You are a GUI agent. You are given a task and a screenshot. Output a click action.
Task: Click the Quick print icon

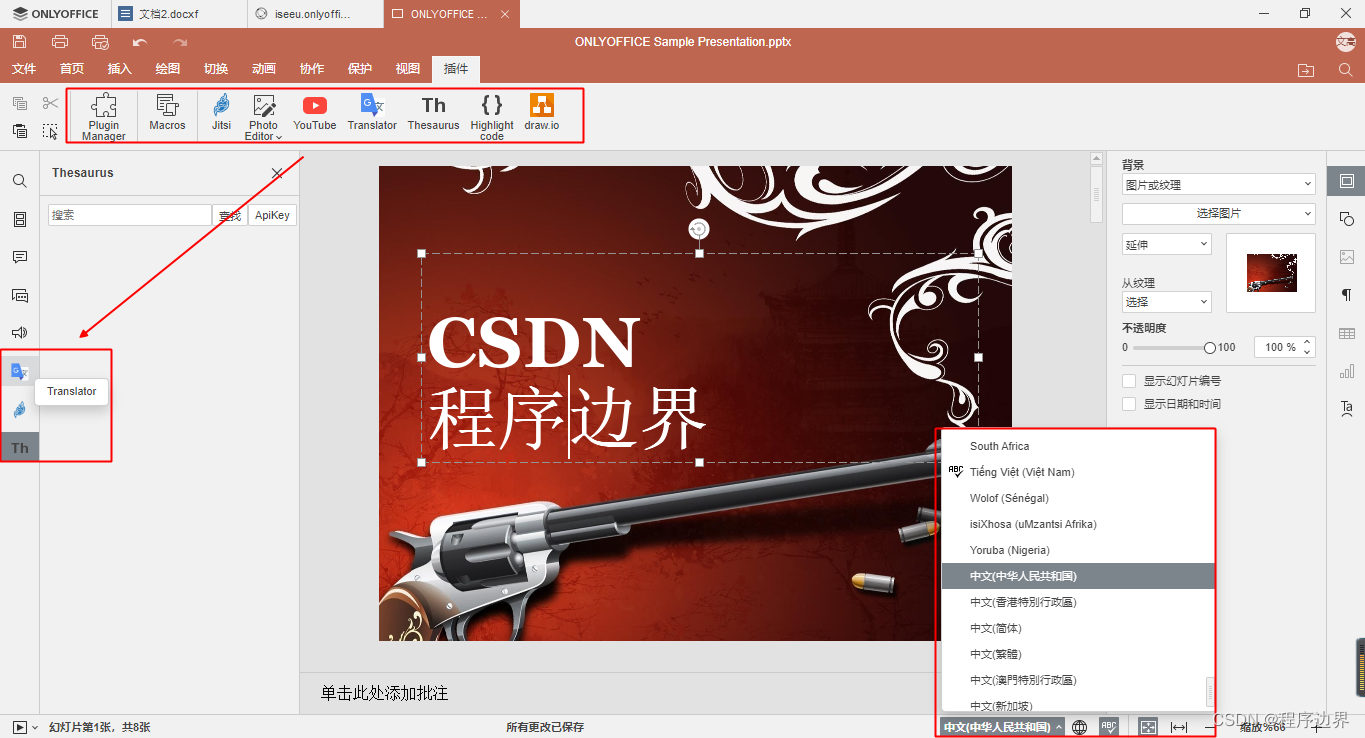[100, 41]
